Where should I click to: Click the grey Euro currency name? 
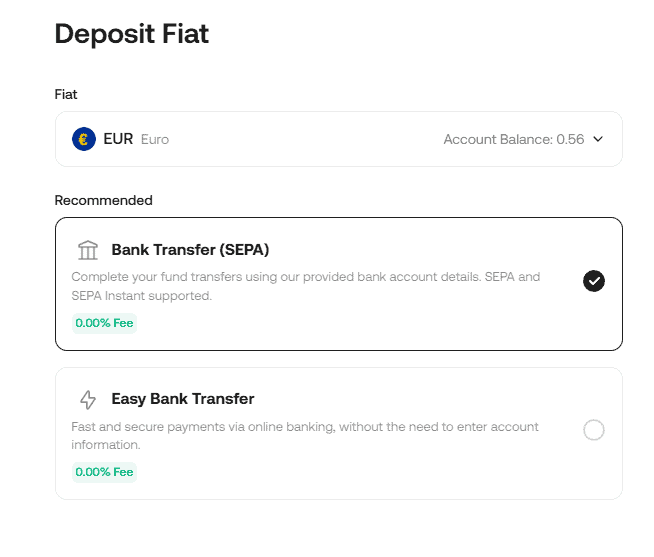click(155, 140)
